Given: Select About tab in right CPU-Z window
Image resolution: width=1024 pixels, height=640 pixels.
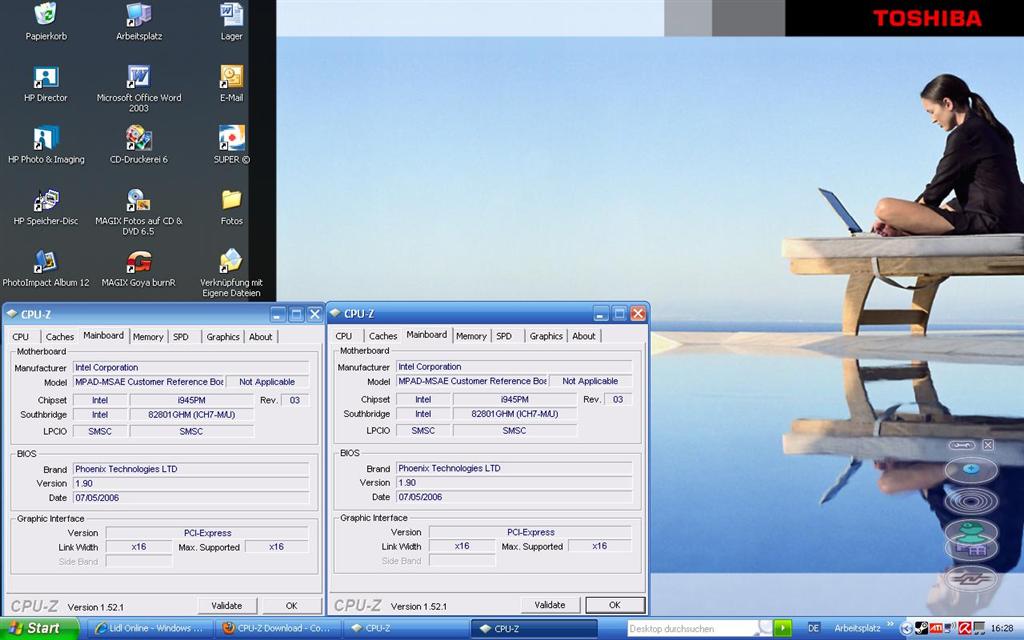Looking at the screenshot, I should pyautogui.click(x=584, y=336).
